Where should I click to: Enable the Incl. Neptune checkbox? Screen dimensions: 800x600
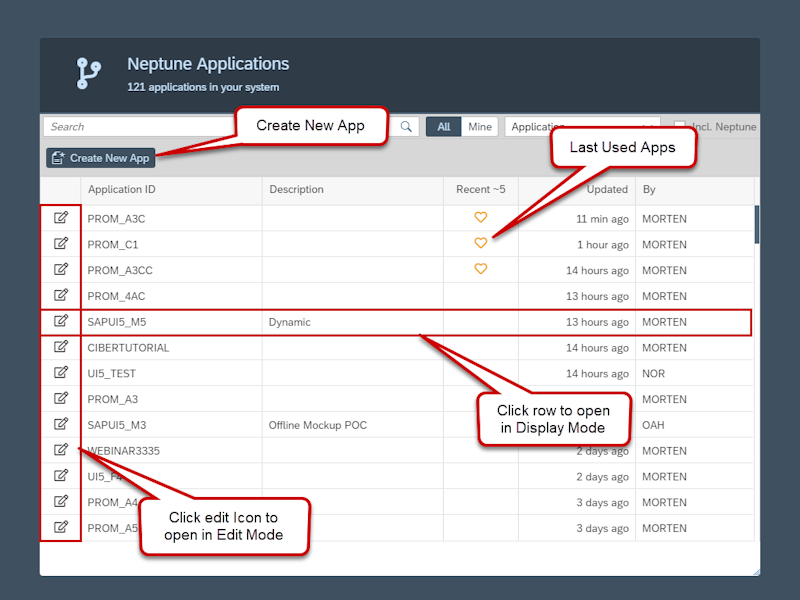(x=680, y=122)
